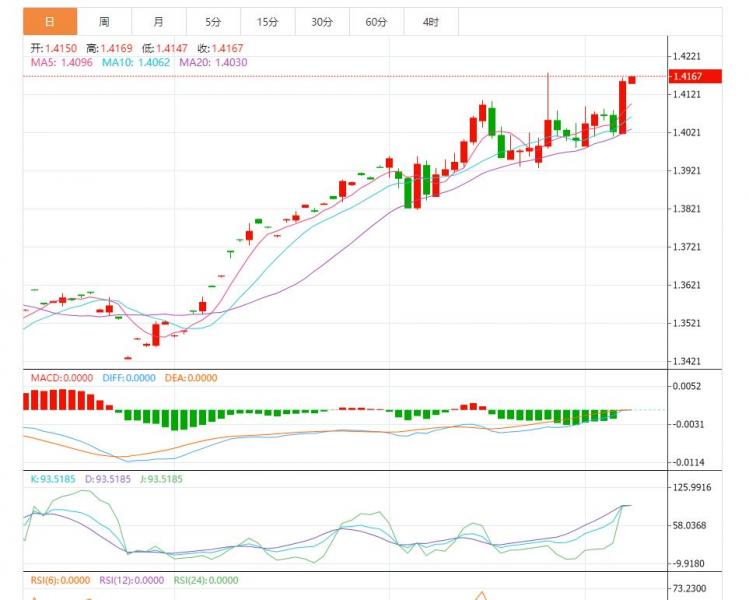Switch to the 4时 timeframe tab

(431, 22)
